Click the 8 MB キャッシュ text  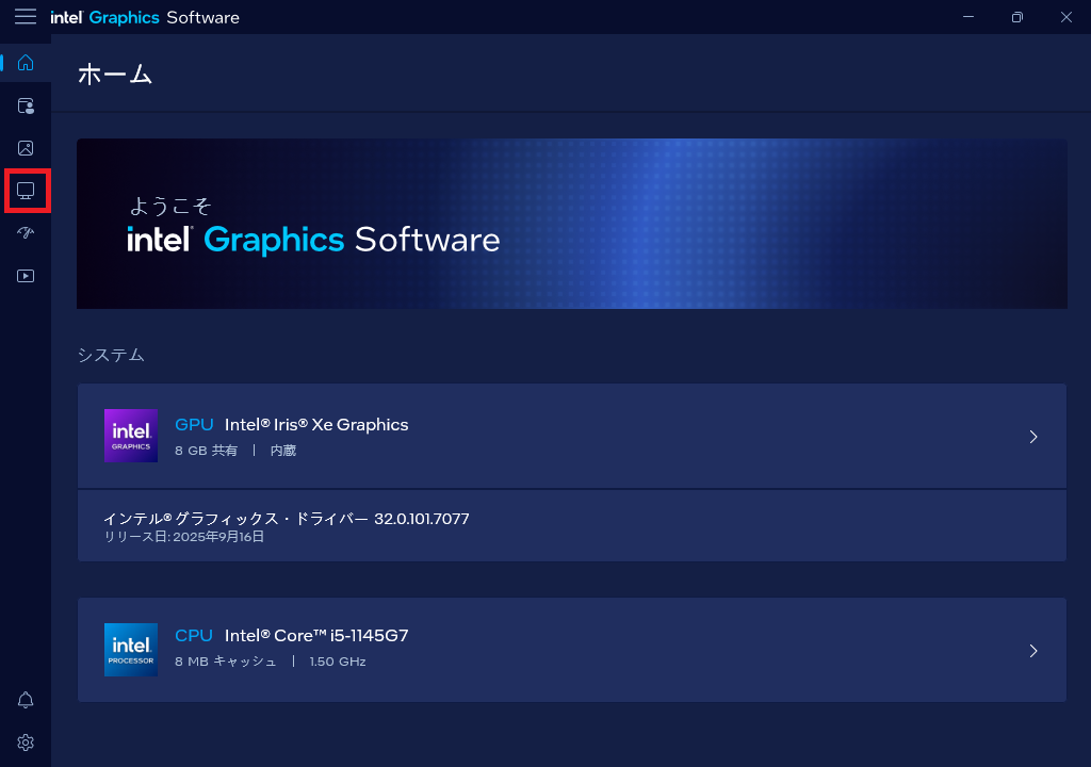tap(225, 662)
